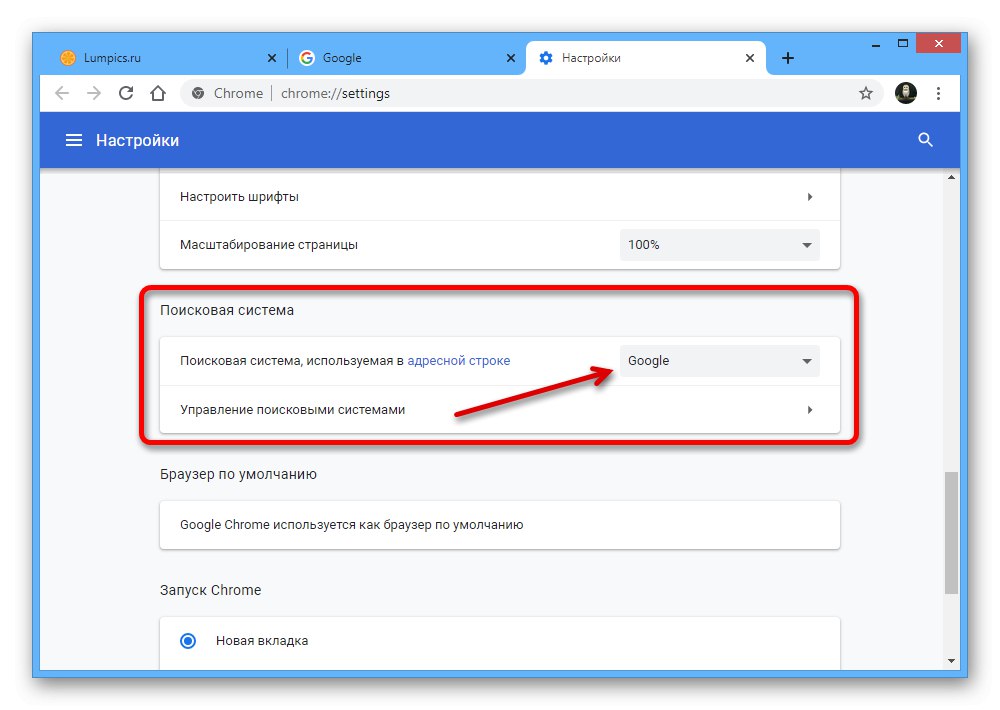Open the Lumpics.ru favicon tab icon
1000x710 pixels.
68,57
